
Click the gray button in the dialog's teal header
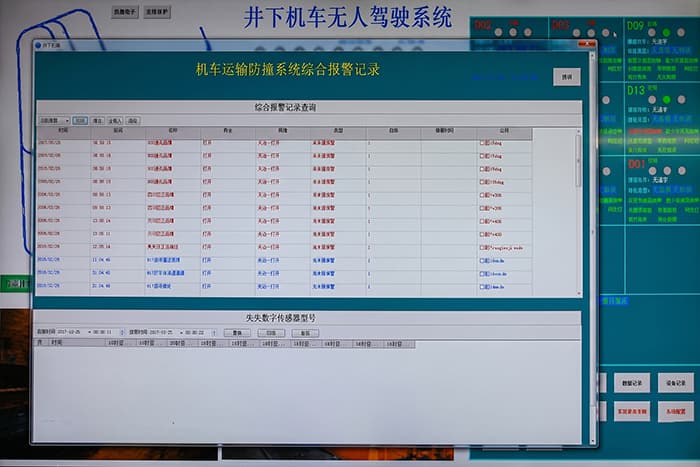tap(567, 77)
